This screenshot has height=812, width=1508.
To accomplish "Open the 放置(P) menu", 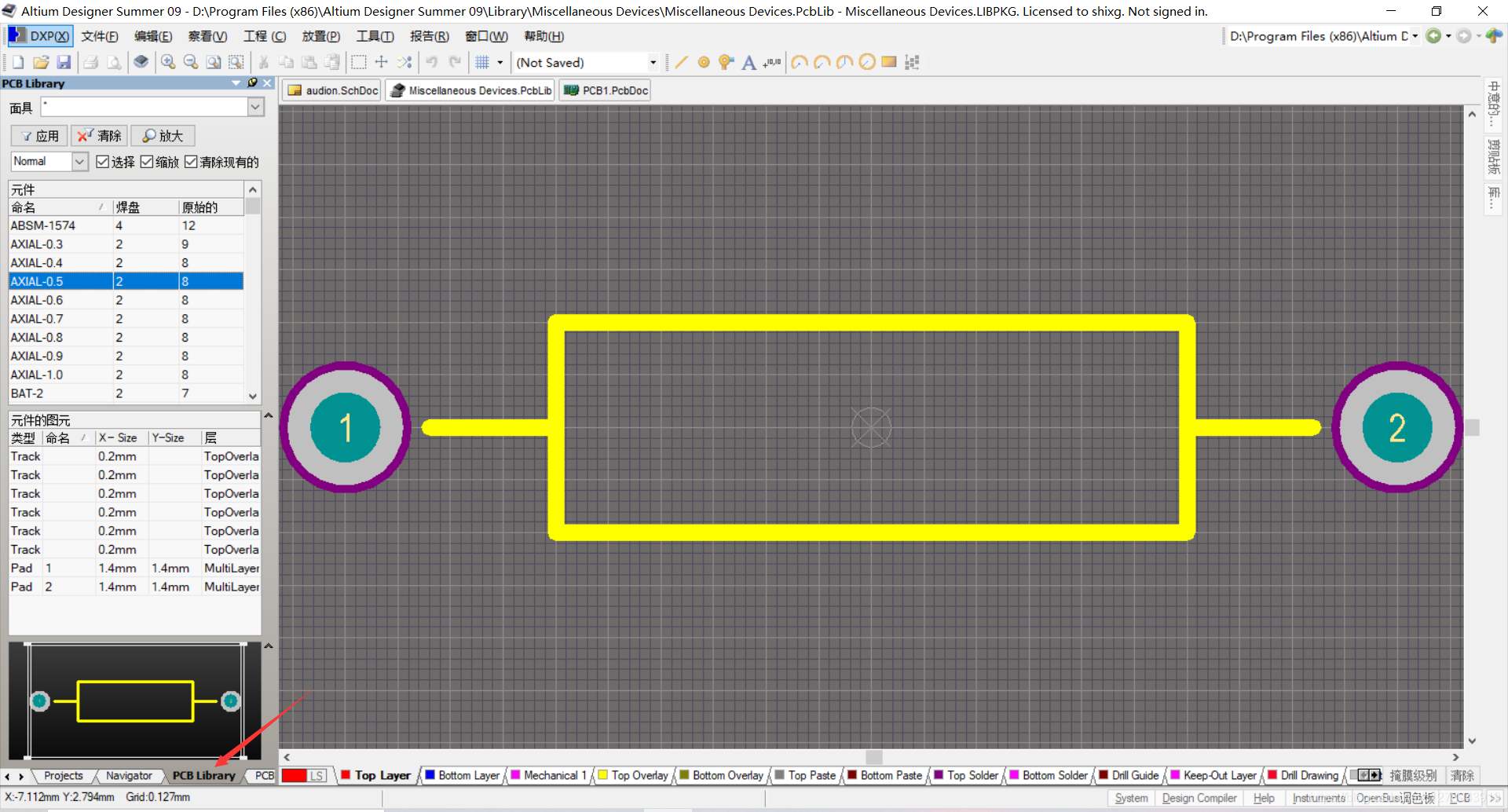I will (x=320, y=36).
